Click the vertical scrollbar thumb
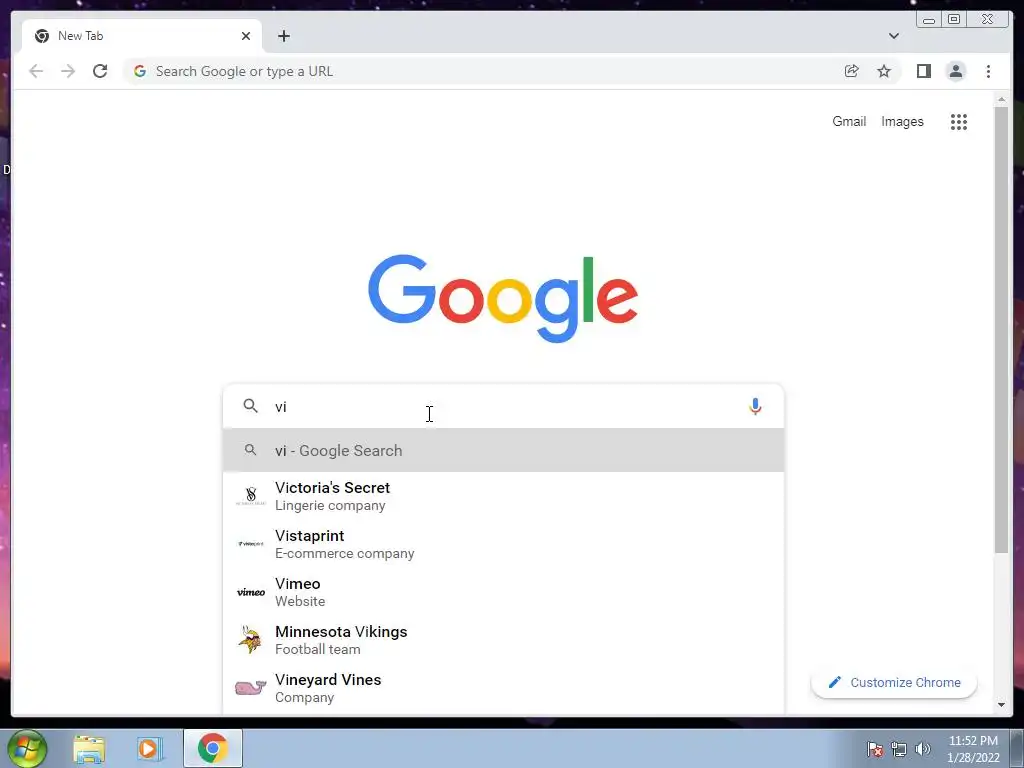Screen dimensions: 1024x768 [x=1001, y=330]
